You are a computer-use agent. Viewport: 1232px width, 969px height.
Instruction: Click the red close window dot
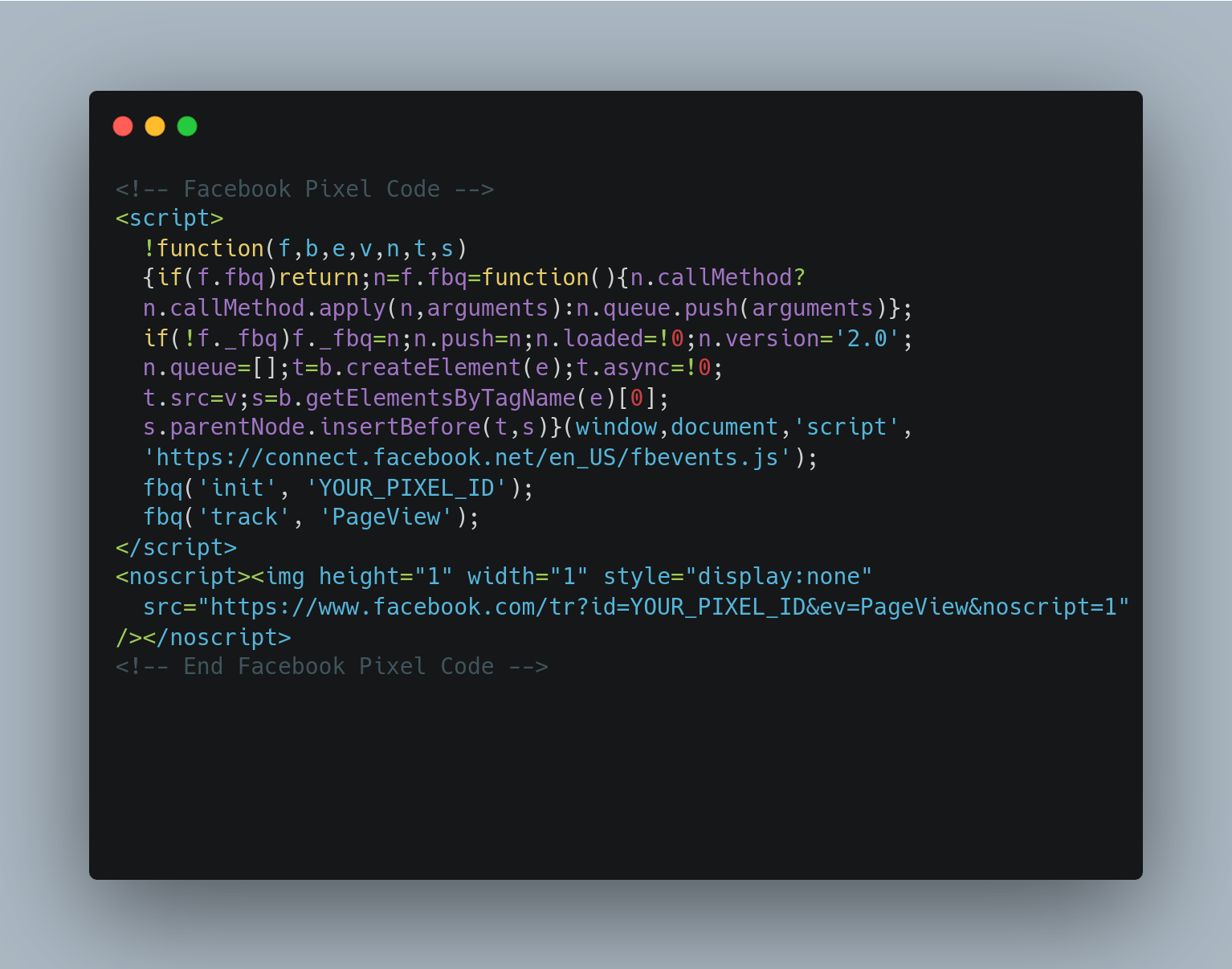[123, 126]
